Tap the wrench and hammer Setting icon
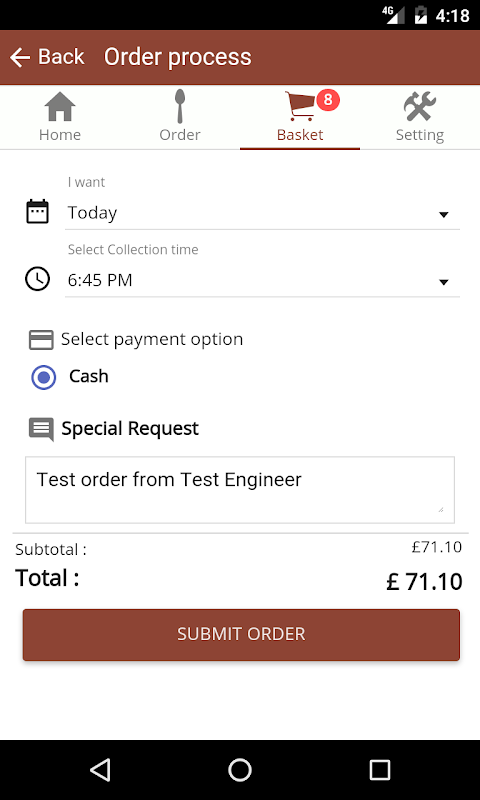 [x=420, y=106]
